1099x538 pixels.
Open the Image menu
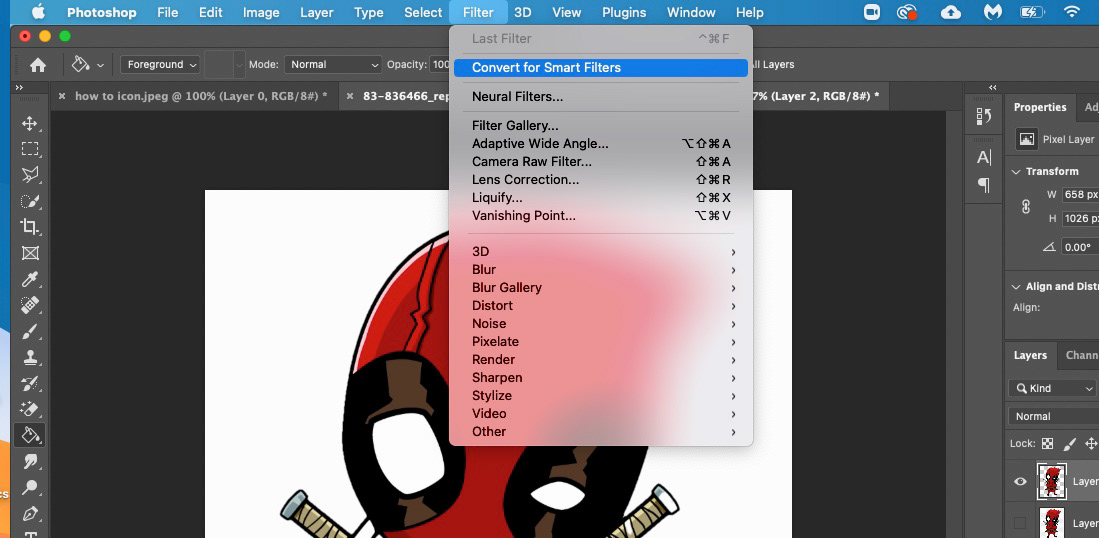261,13
